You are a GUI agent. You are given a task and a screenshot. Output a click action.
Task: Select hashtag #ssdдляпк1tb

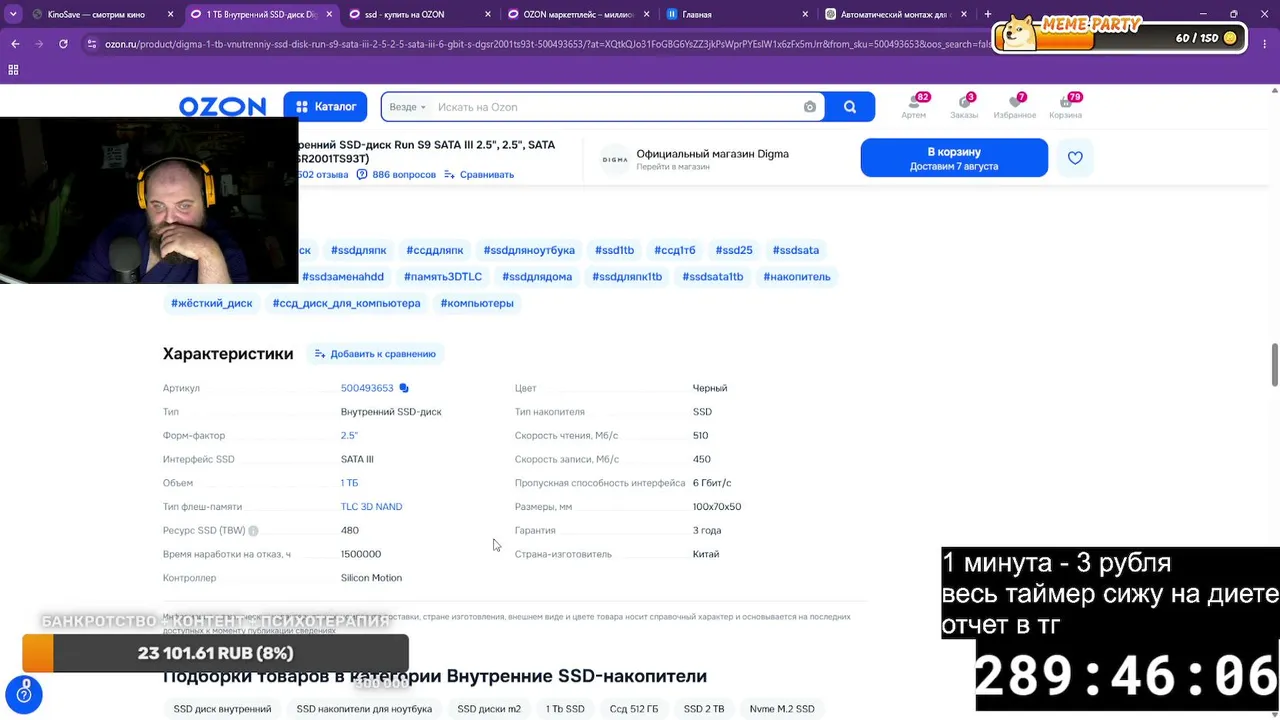tap(627, 277)
